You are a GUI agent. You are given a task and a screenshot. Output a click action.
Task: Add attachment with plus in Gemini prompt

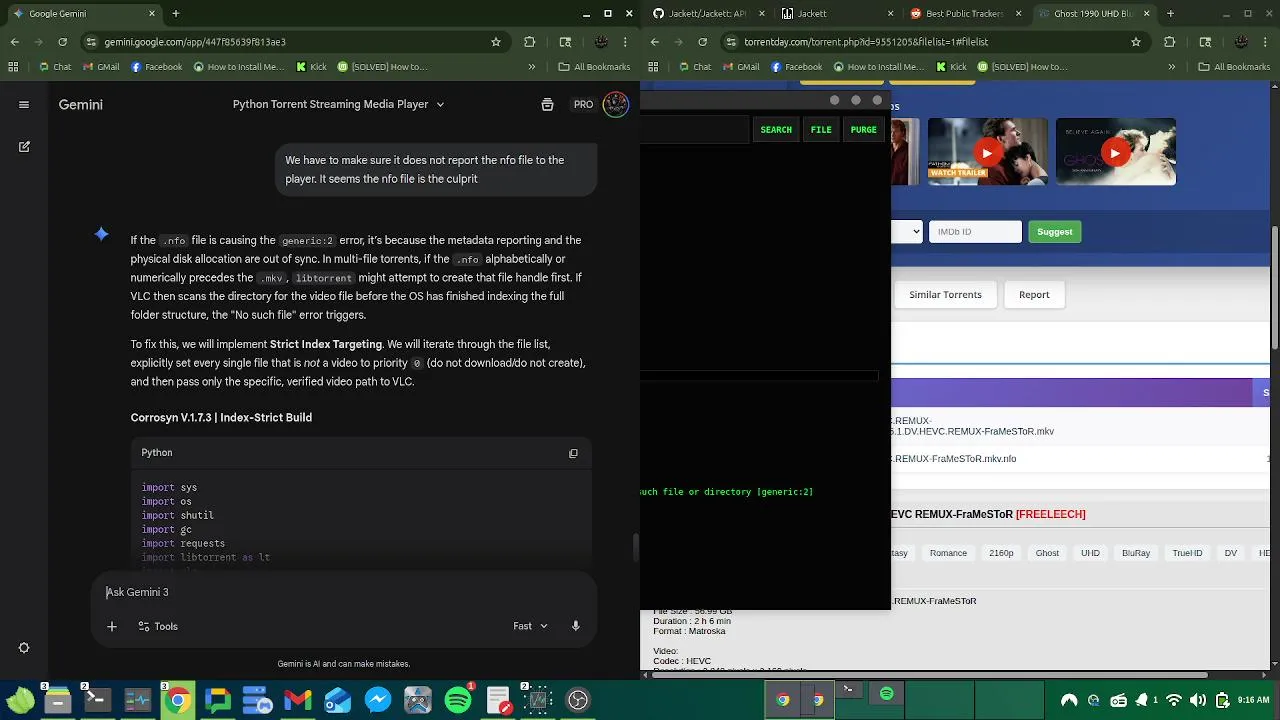point(112,626)
